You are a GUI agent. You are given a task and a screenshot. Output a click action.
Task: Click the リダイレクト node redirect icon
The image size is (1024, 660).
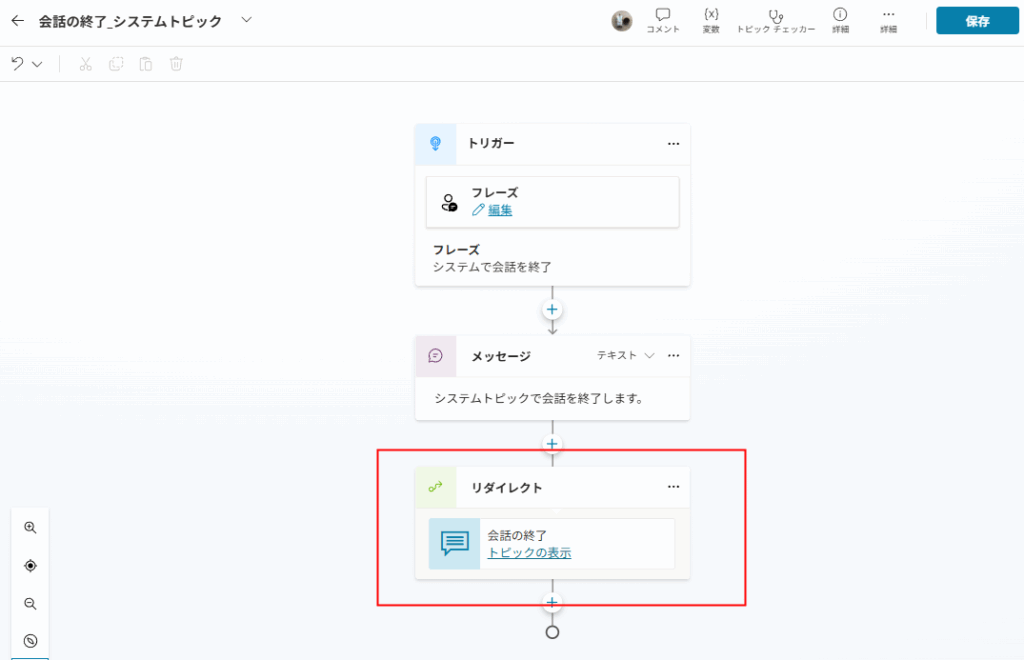(x=436, y=487)
